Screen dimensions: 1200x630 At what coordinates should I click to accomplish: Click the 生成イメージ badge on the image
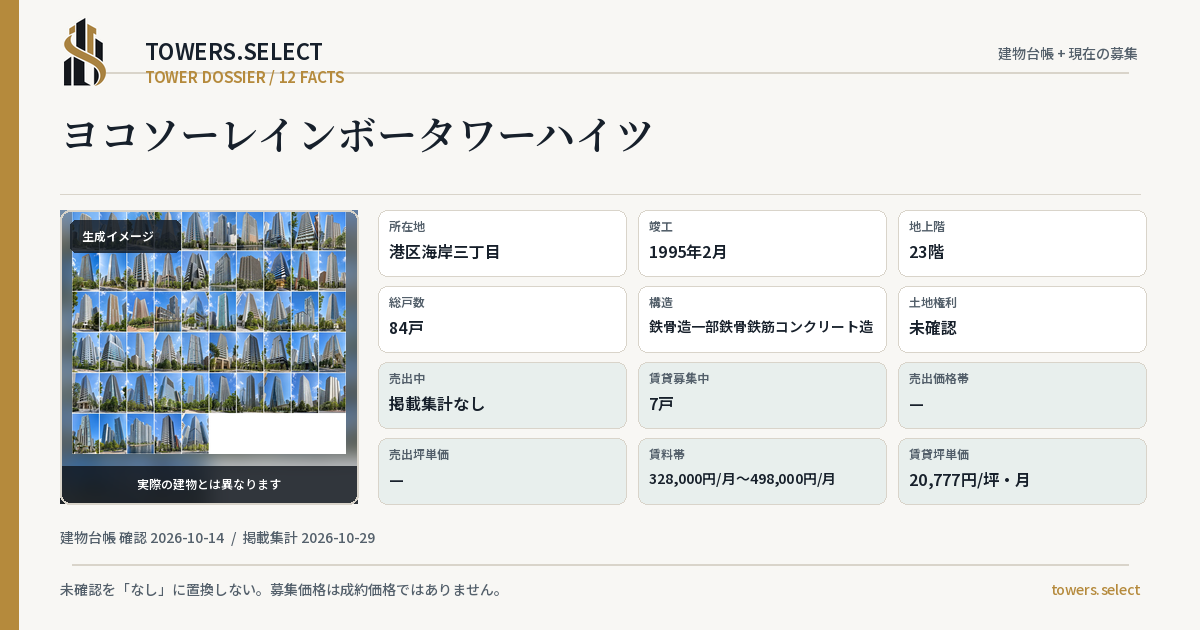(x=125, y=237)
